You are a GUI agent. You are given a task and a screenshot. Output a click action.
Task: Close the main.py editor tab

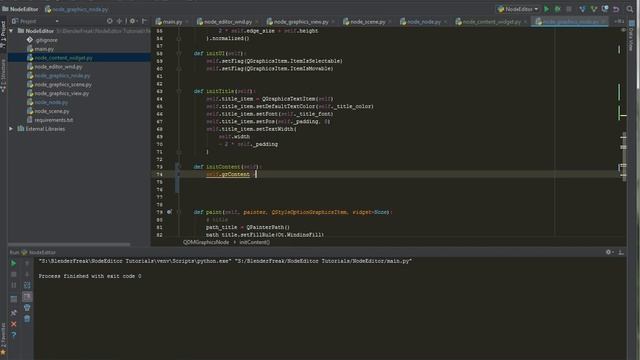(187, 22)
